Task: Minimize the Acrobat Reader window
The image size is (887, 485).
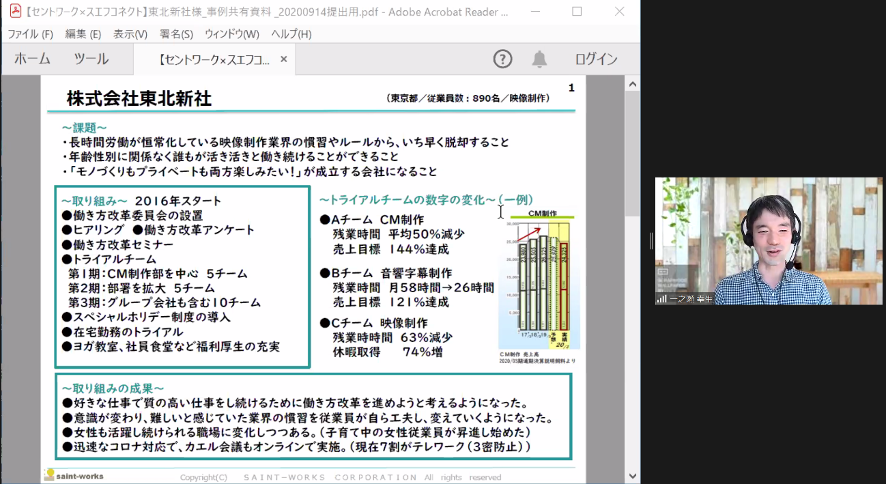Action: pos(536,11)
